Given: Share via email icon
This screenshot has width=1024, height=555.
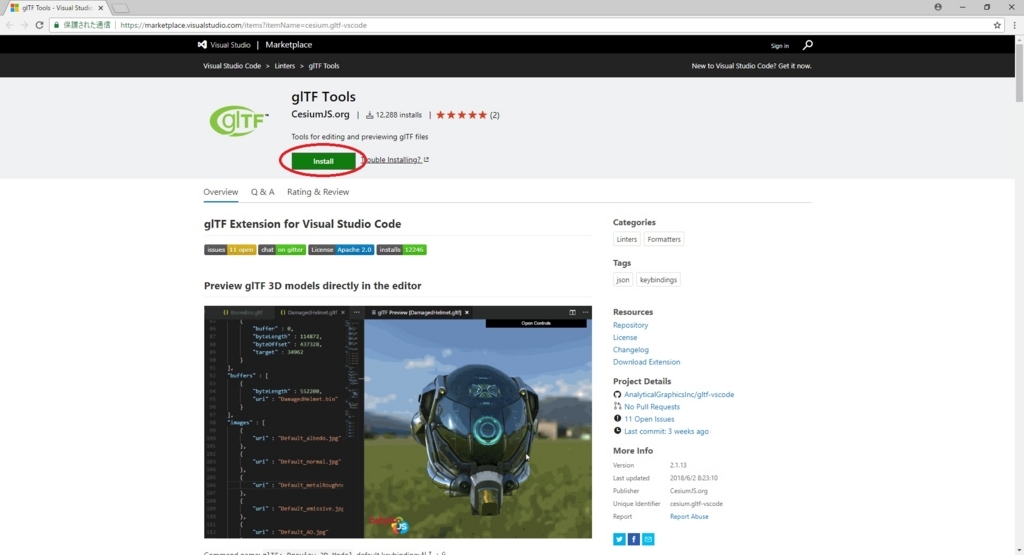Looking at the screenshot, I should 648,539.
